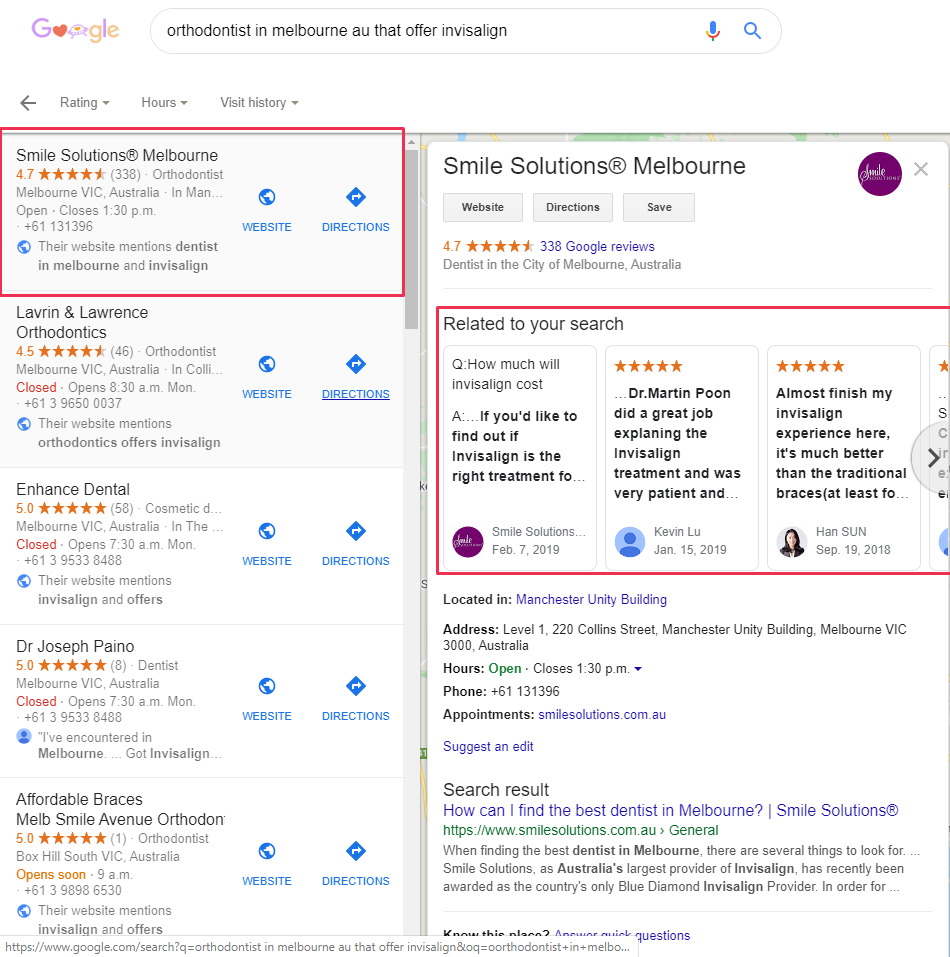Viewport: 950px width, 957px height.
Task: Open the 338 Google reviews link
Action: pos(597,247)
